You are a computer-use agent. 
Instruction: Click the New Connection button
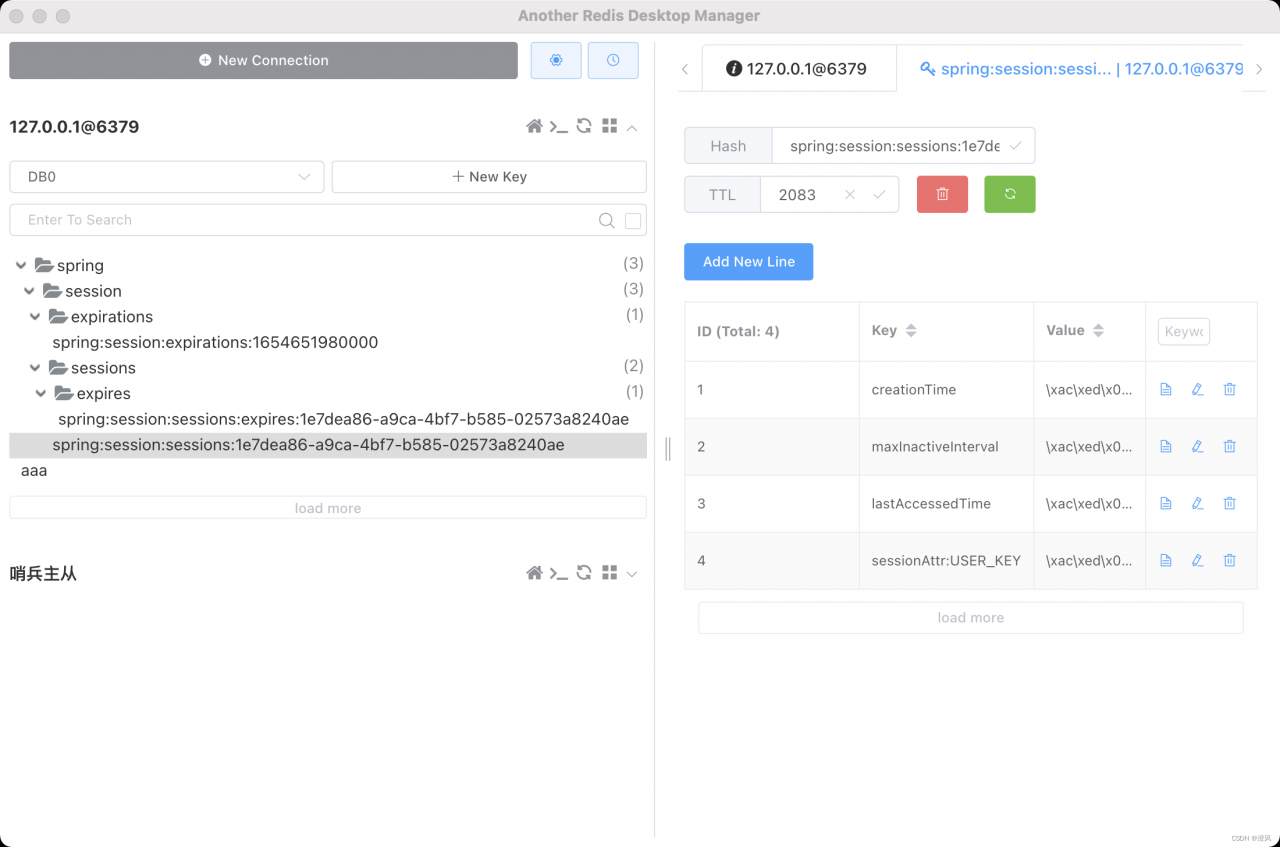(x=263, y=60)
